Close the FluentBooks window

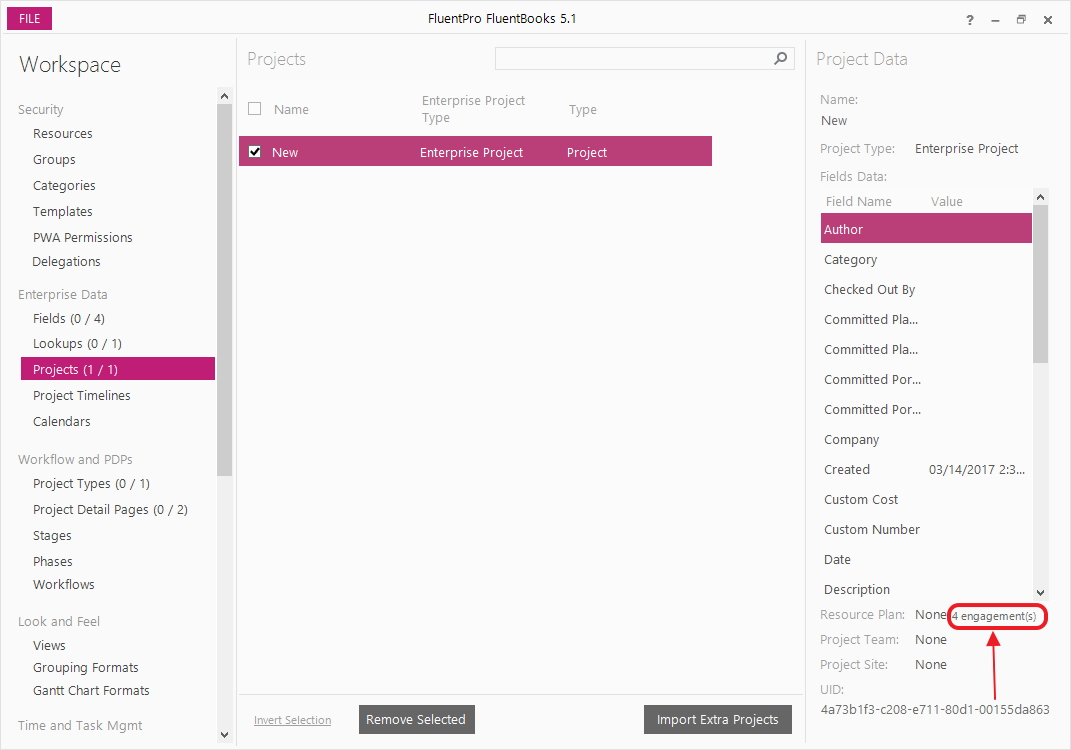coord(1048,20)
